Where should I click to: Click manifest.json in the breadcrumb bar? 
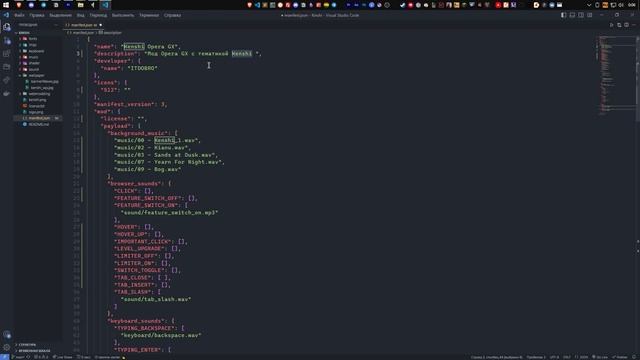pyautogui.click(x=83, y=32)
